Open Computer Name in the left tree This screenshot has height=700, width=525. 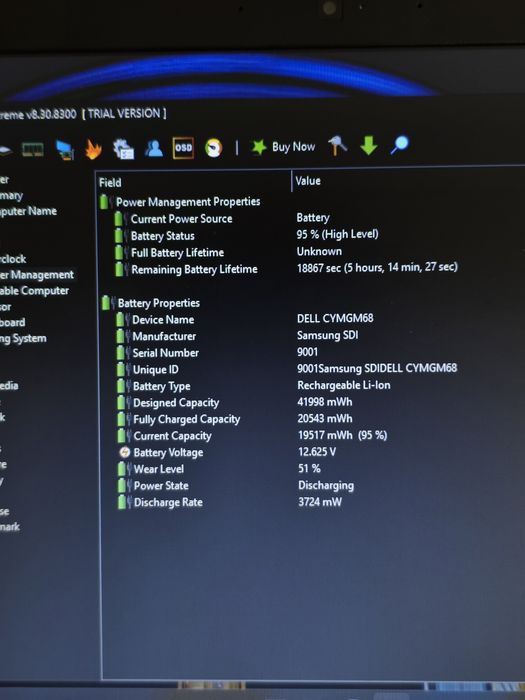click(x=28, y=211)
